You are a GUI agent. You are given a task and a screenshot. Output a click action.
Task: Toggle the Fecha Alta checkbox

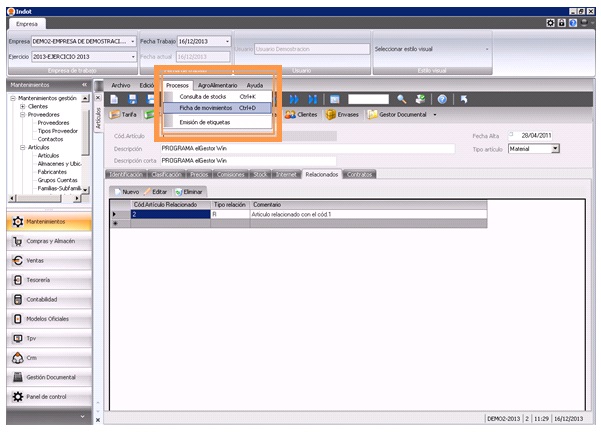511,134
